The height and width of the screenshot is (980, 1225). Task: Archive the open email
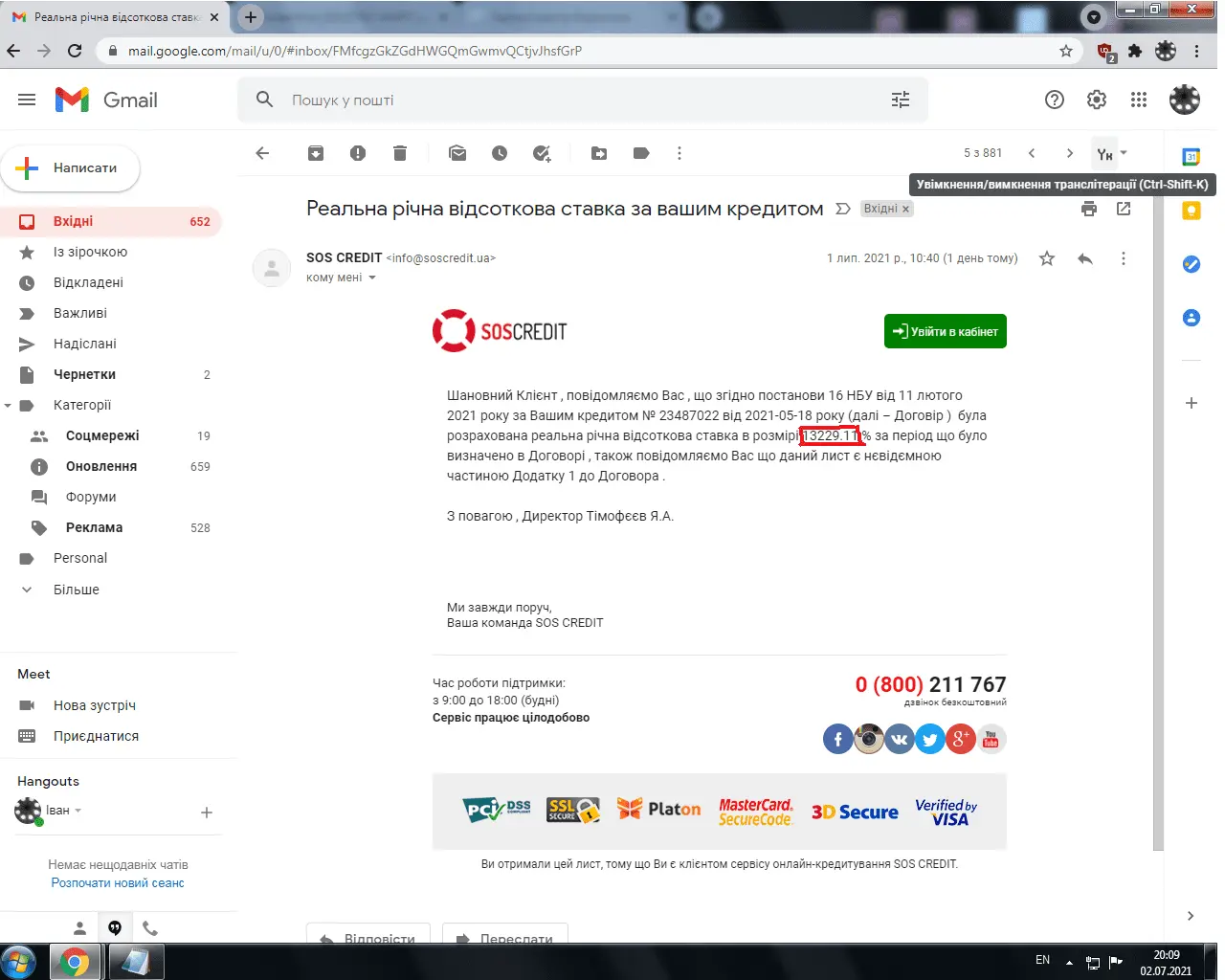coord(316,153)
